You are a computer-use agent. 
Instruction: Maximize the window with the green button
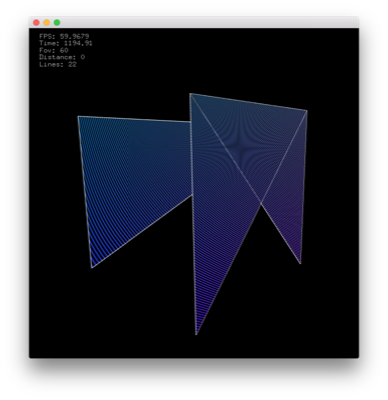click(x=57, y=23)
